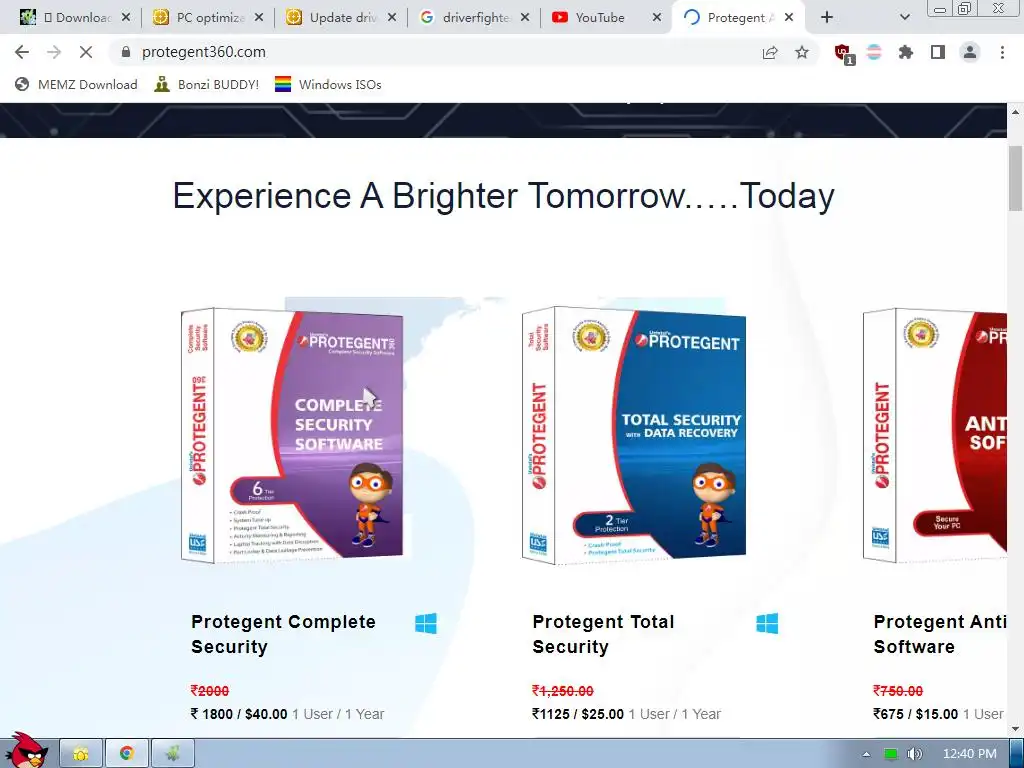Show hidden system tray icons arrow
1024x768 pixels.
click(x=866, y=754)
